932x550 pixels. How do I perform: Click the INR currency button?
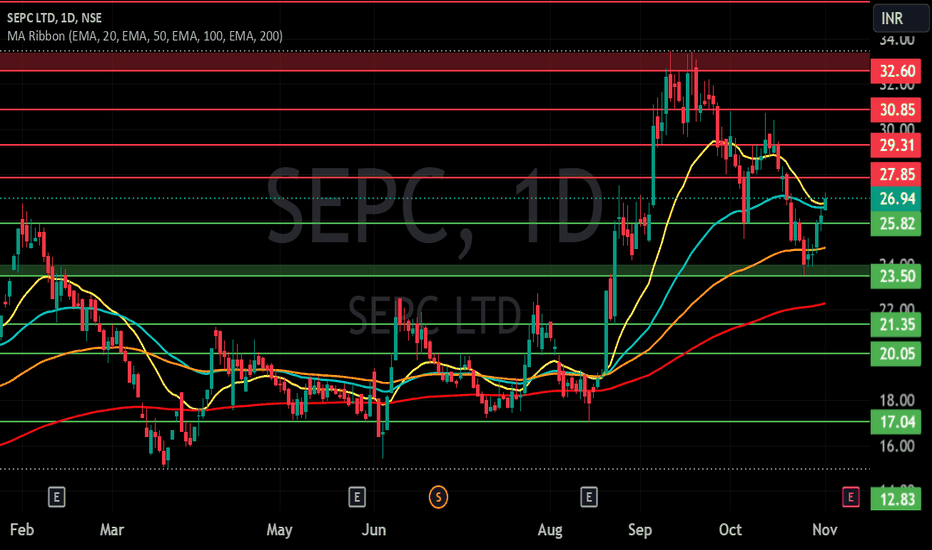coord(900,18)
